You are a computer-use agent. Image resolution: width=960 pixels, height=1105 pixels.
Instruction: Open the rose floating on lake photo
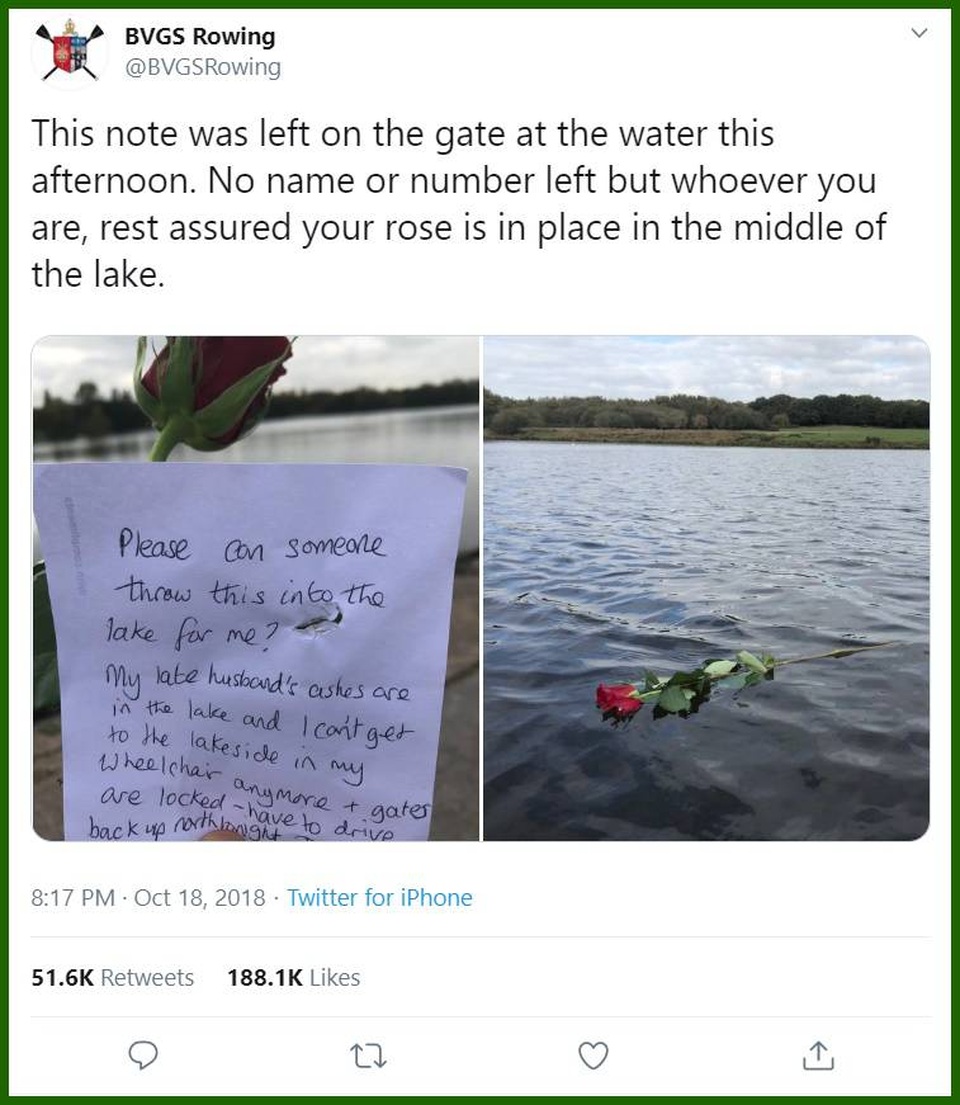[x=706, y=588]
